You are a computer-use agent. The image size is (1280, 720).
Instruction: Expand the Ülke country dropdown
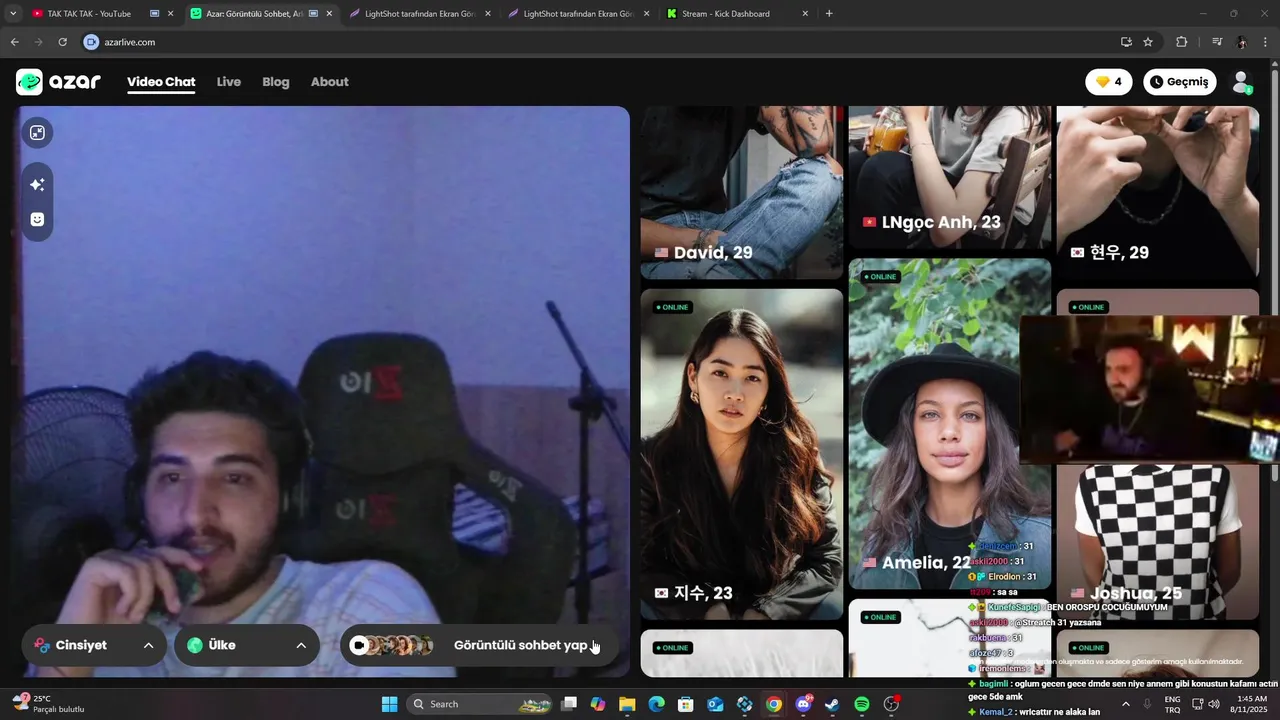coord(247,645)
